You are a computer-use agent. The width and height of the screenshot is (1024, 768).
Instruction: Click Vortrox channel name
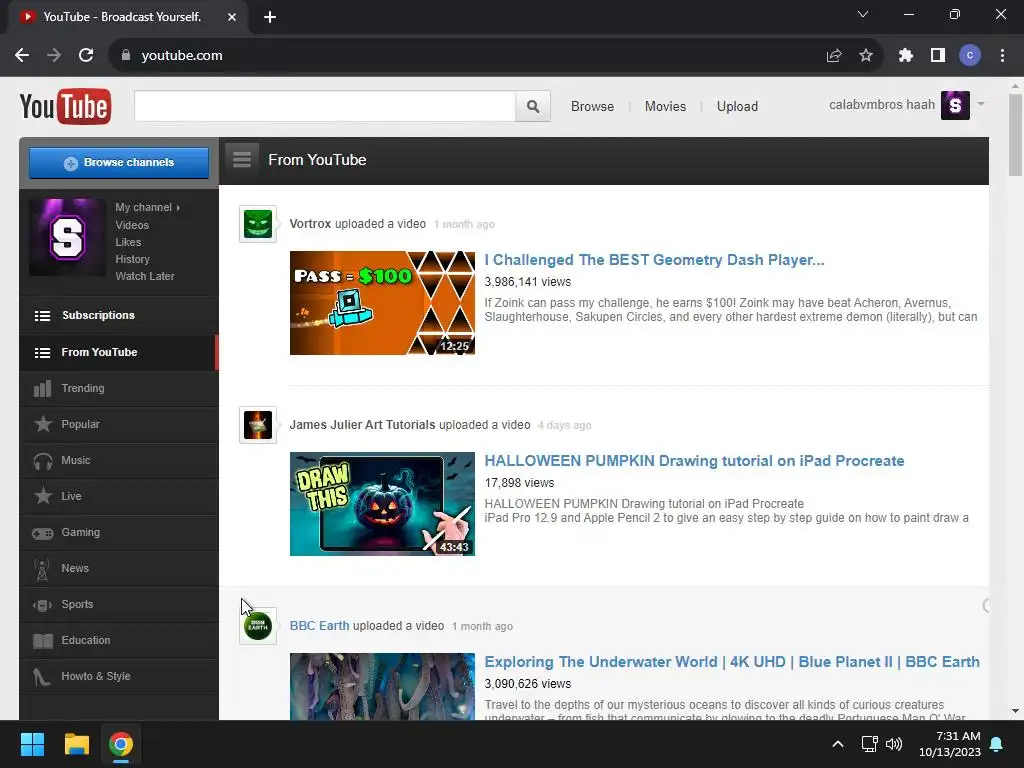point(310,224)
